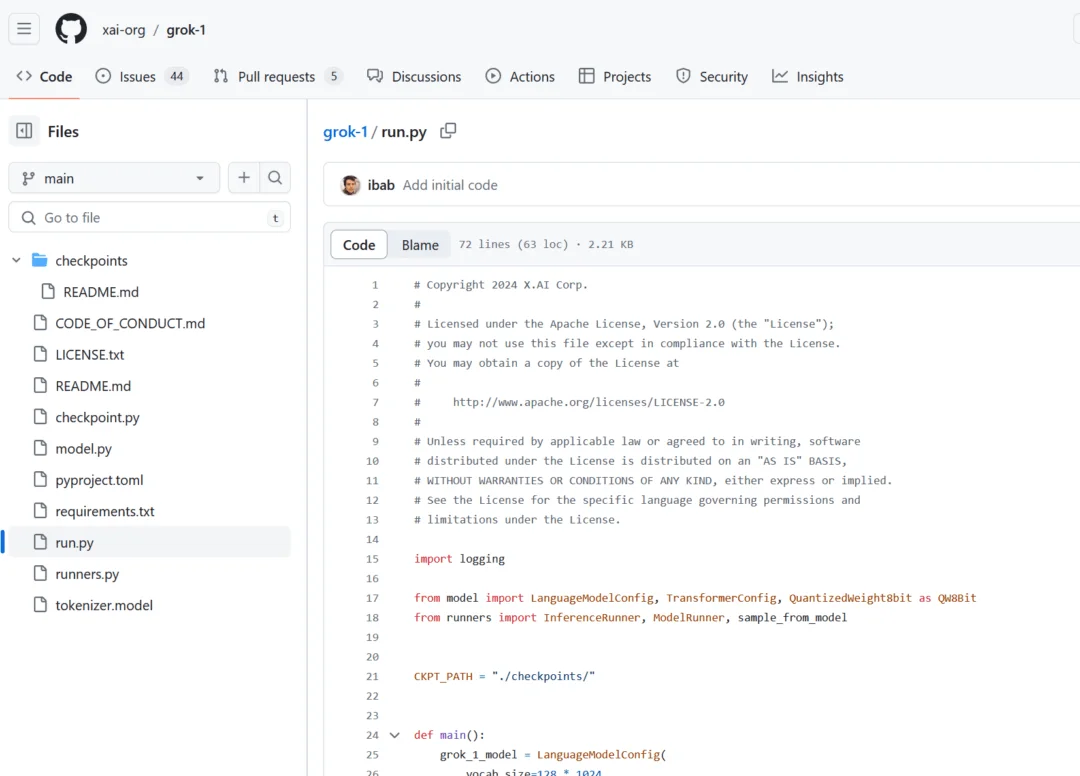Screen dimensions: 1080x776
Task: Click the Go to file field
Action: (150, 217)
